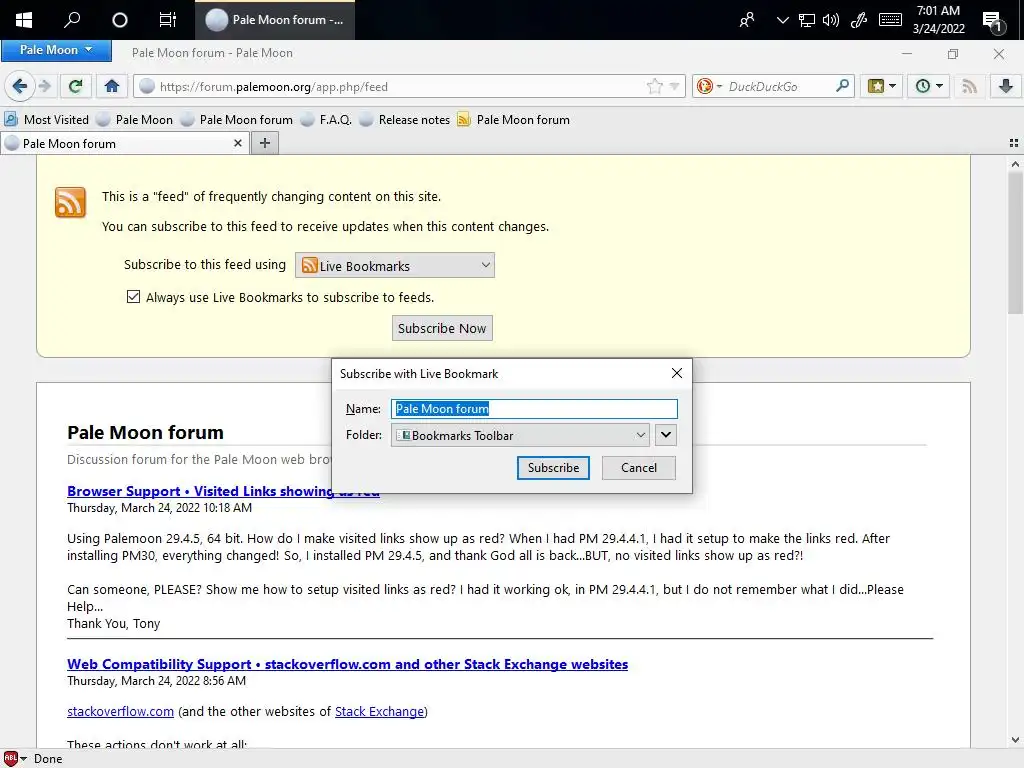The height and width of the screenshot is (768, 1024).
Task: Go back with the navigation arrow
Action: point(20,86)
